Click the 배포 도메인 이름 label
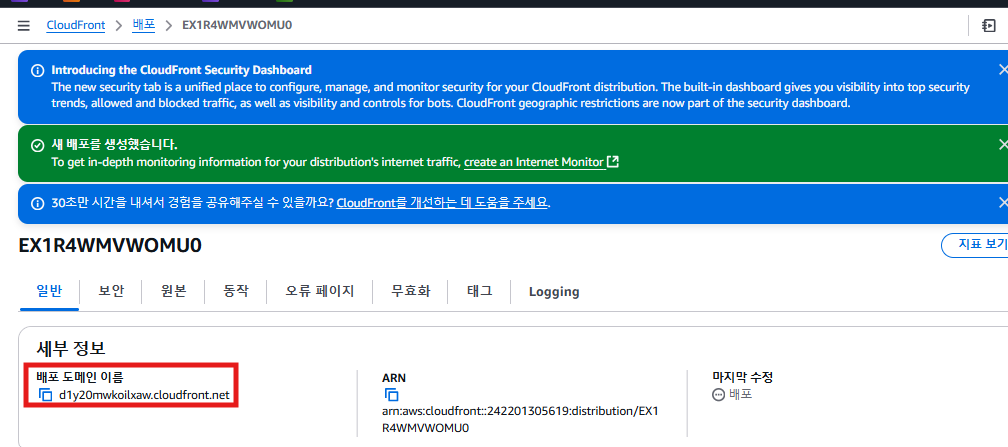This screenshot has height=447, width=1008. click(x=79, y=378)
